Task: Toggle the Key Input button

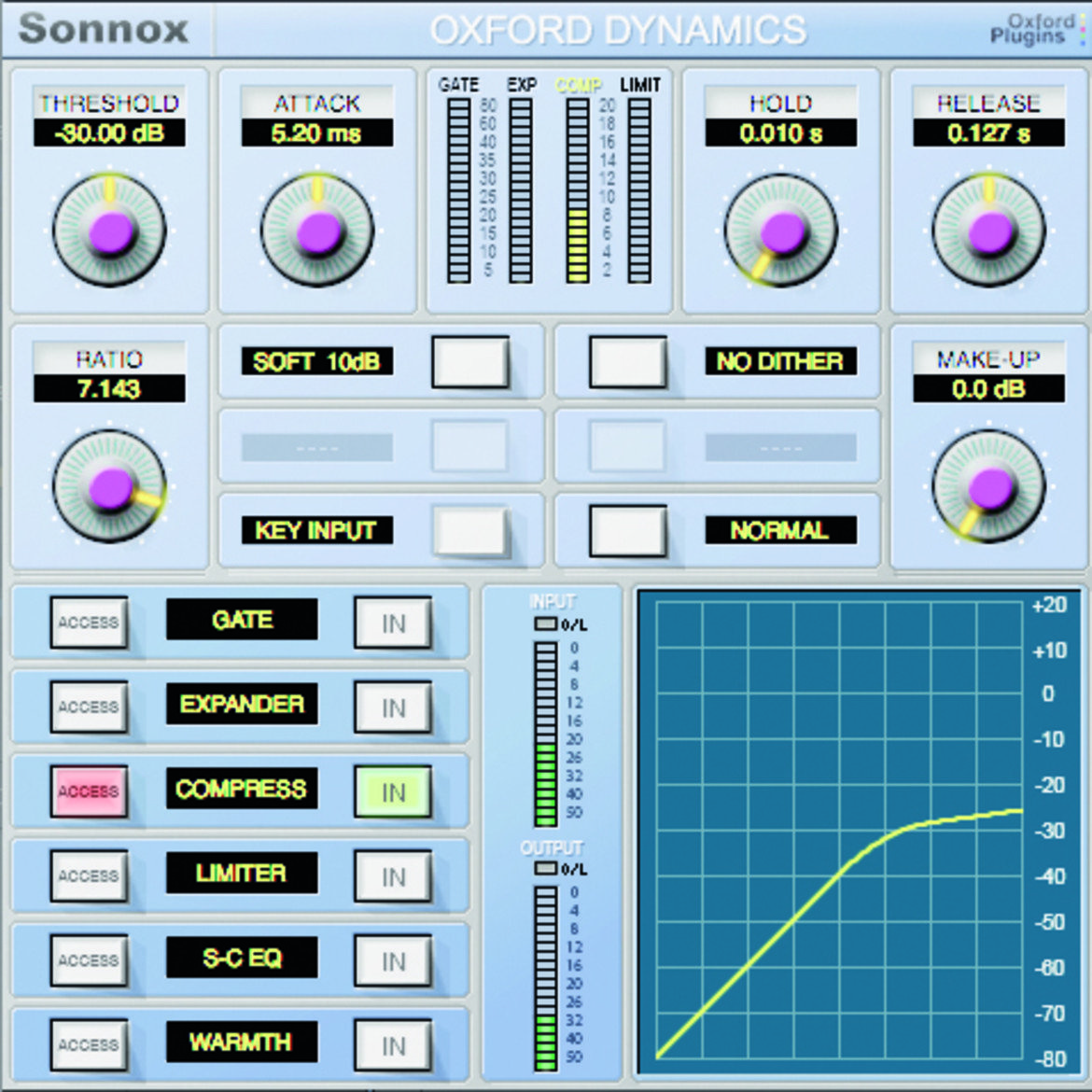Action: 470,531
